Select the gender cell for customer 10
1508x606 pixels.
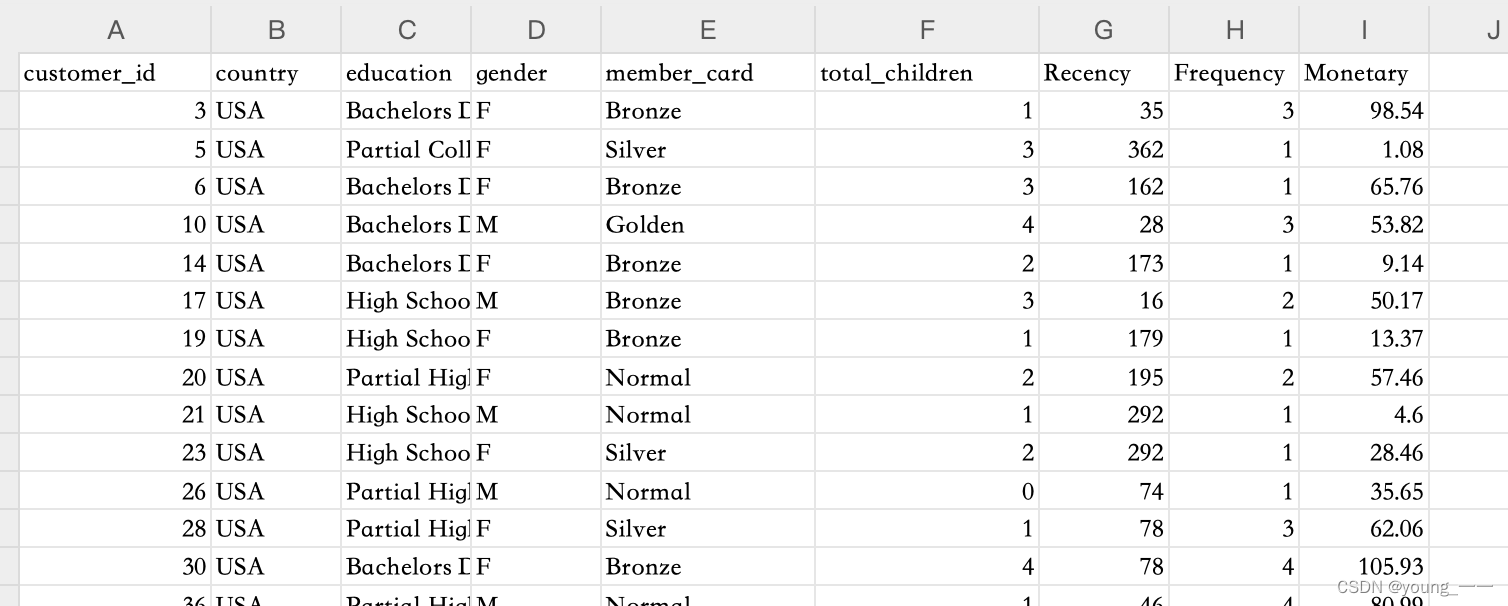(x=536, y=225)
